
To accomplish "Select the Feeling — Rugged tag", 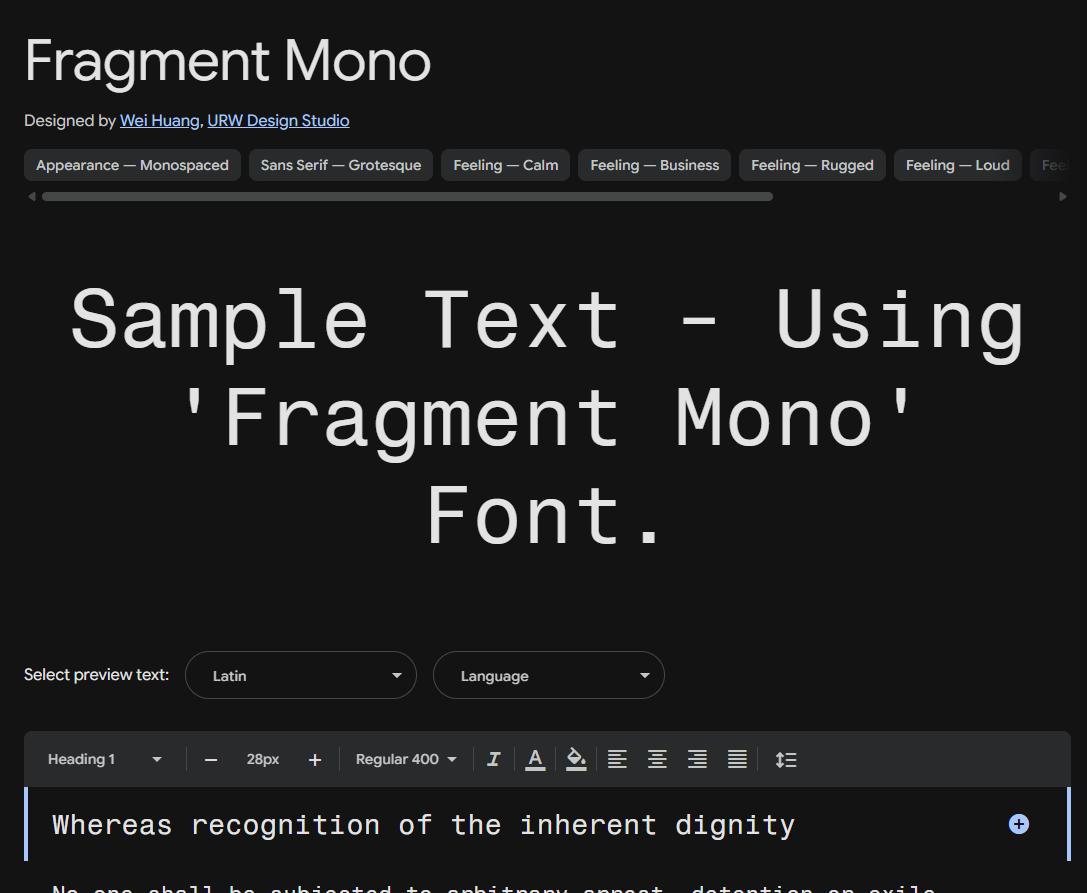I will 812,165.
